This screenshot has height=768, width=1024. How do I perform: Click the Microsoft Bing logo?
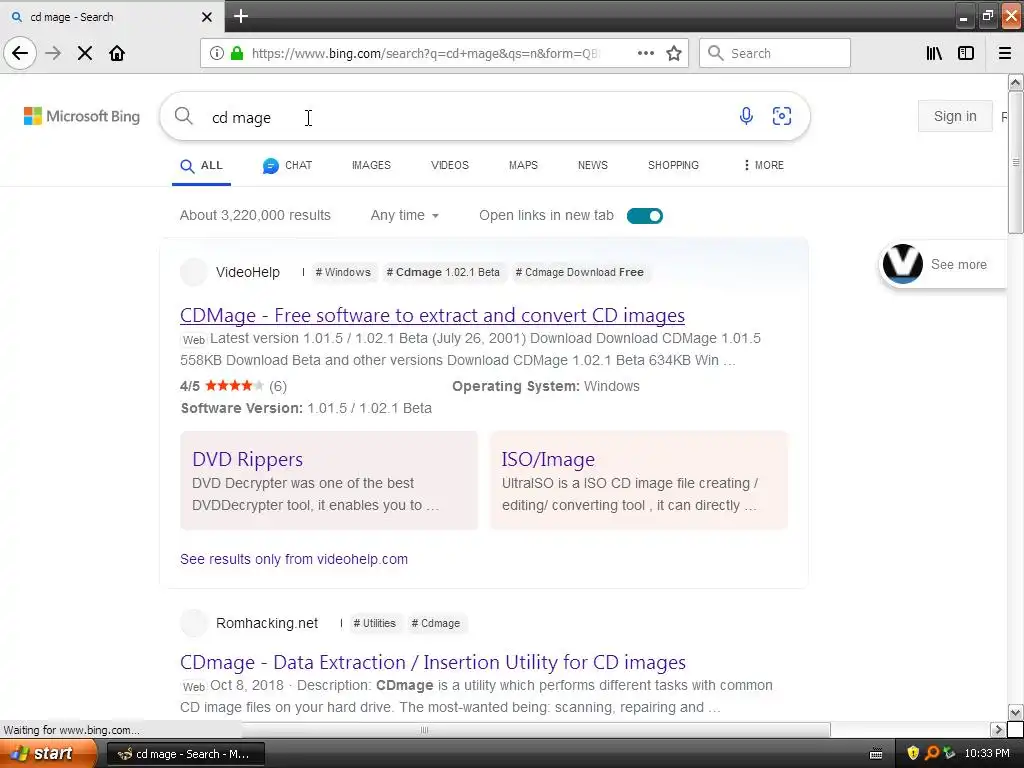pyautogui.click(x=82, y=116)
